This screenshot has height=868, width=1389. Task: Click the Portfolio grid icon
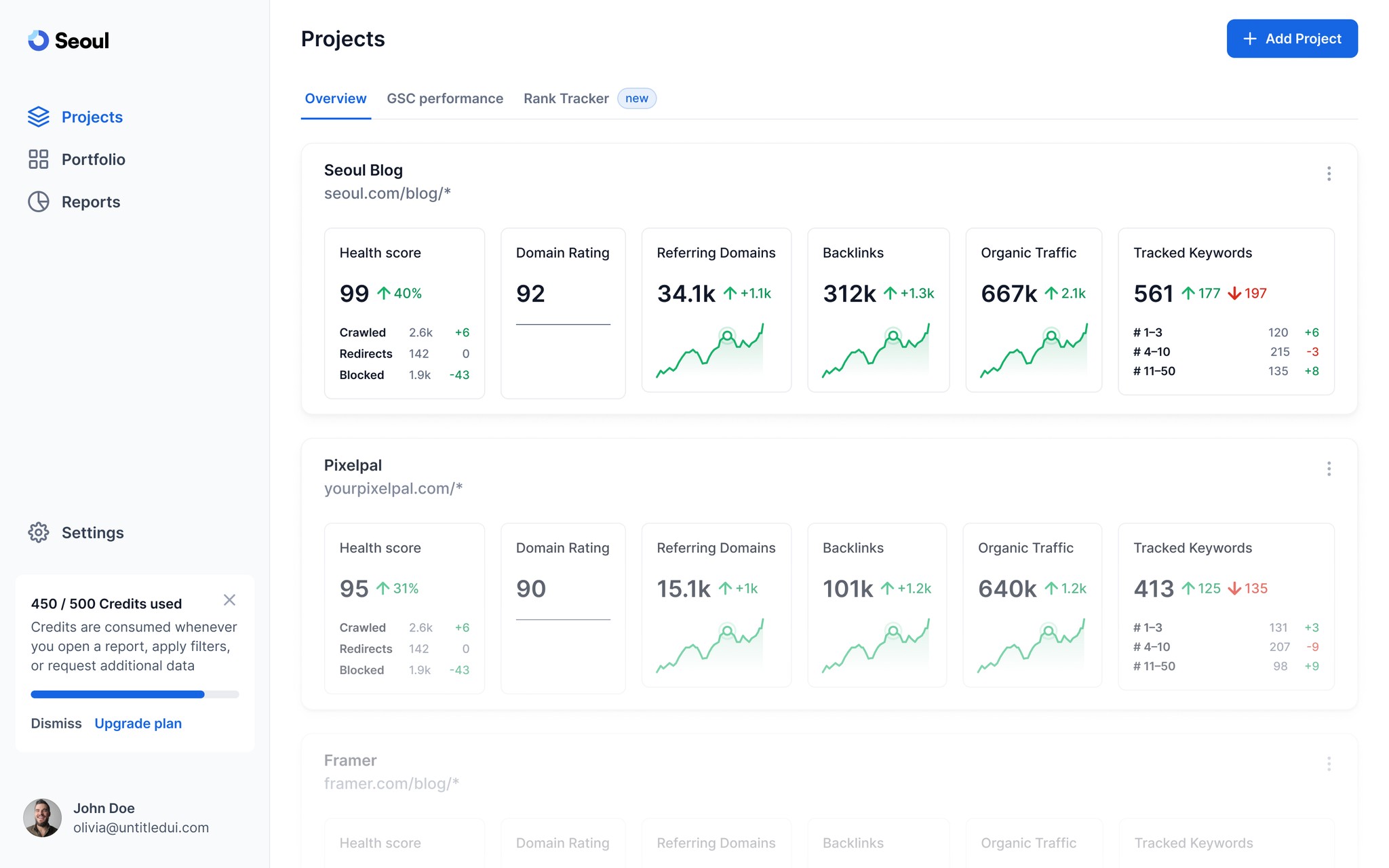pyautogui.click(x=39, y=159)
